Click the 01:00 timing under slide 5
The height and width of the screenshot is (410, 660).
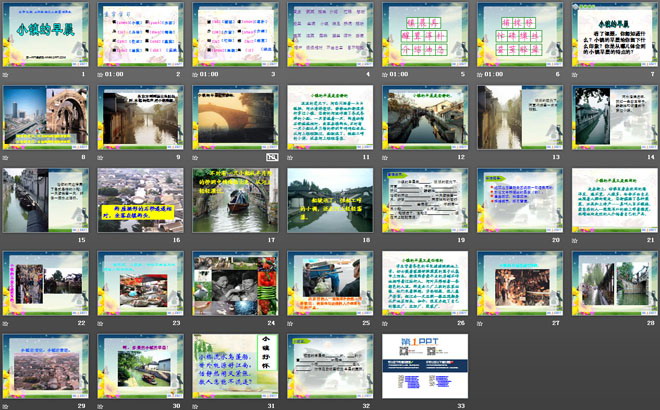tap(399, 74)
